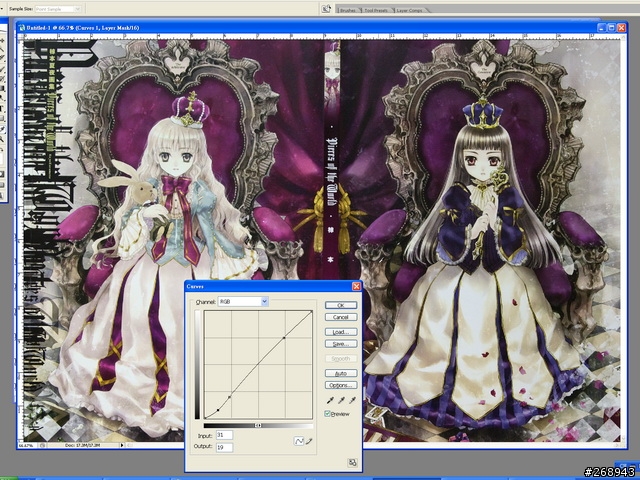The image size is (640, 480).
Task: Click the Load... button
Action: [x=341, y=332]
